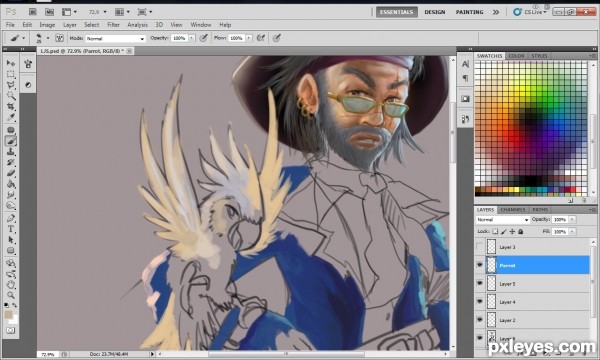Open the Screen Mode dropdown
600x360 pixels.
(x=145, y=12)
